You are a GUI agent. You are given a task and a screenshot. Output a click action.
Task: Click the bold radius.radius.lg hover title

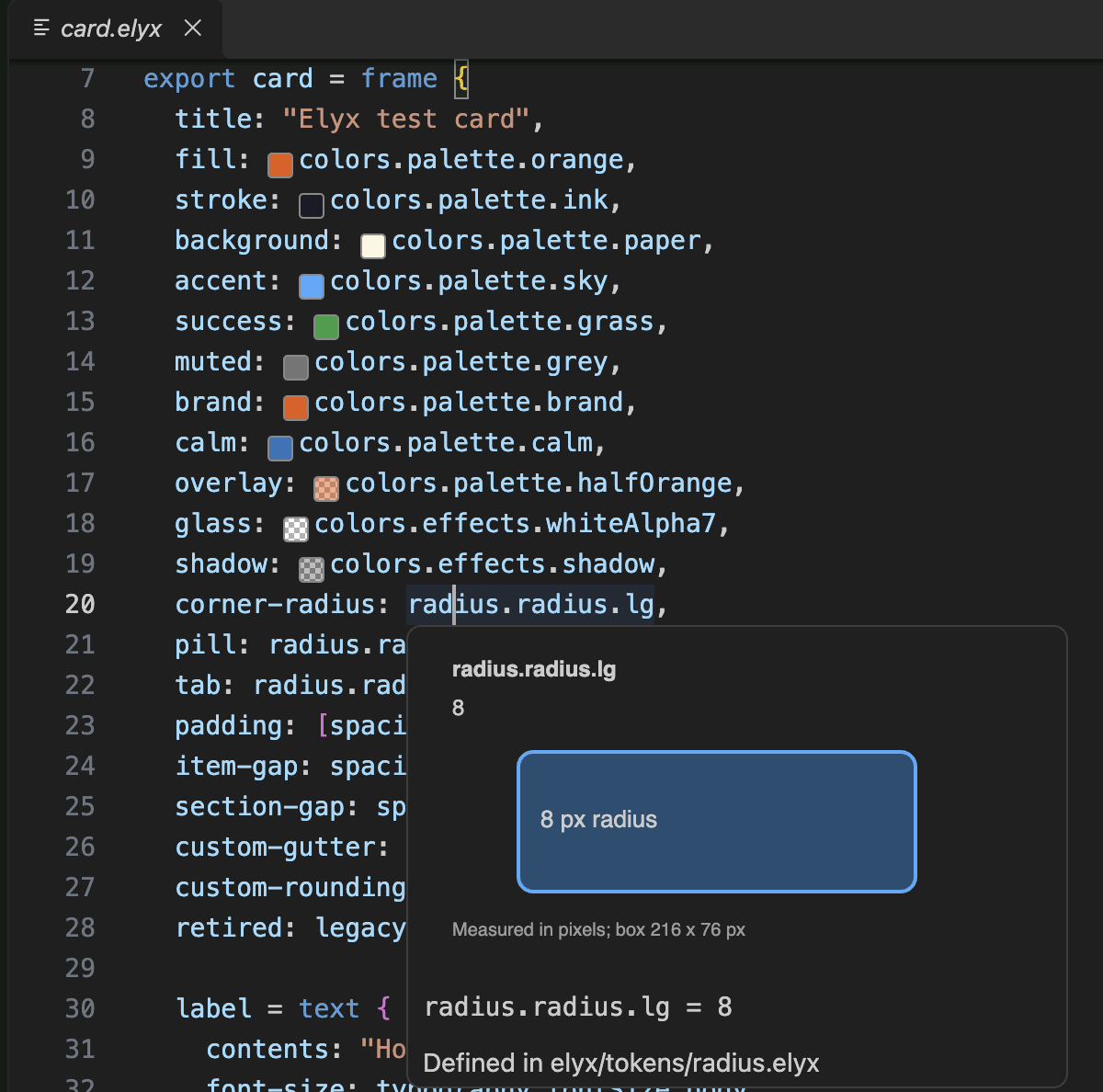click(x=534, y=669)
